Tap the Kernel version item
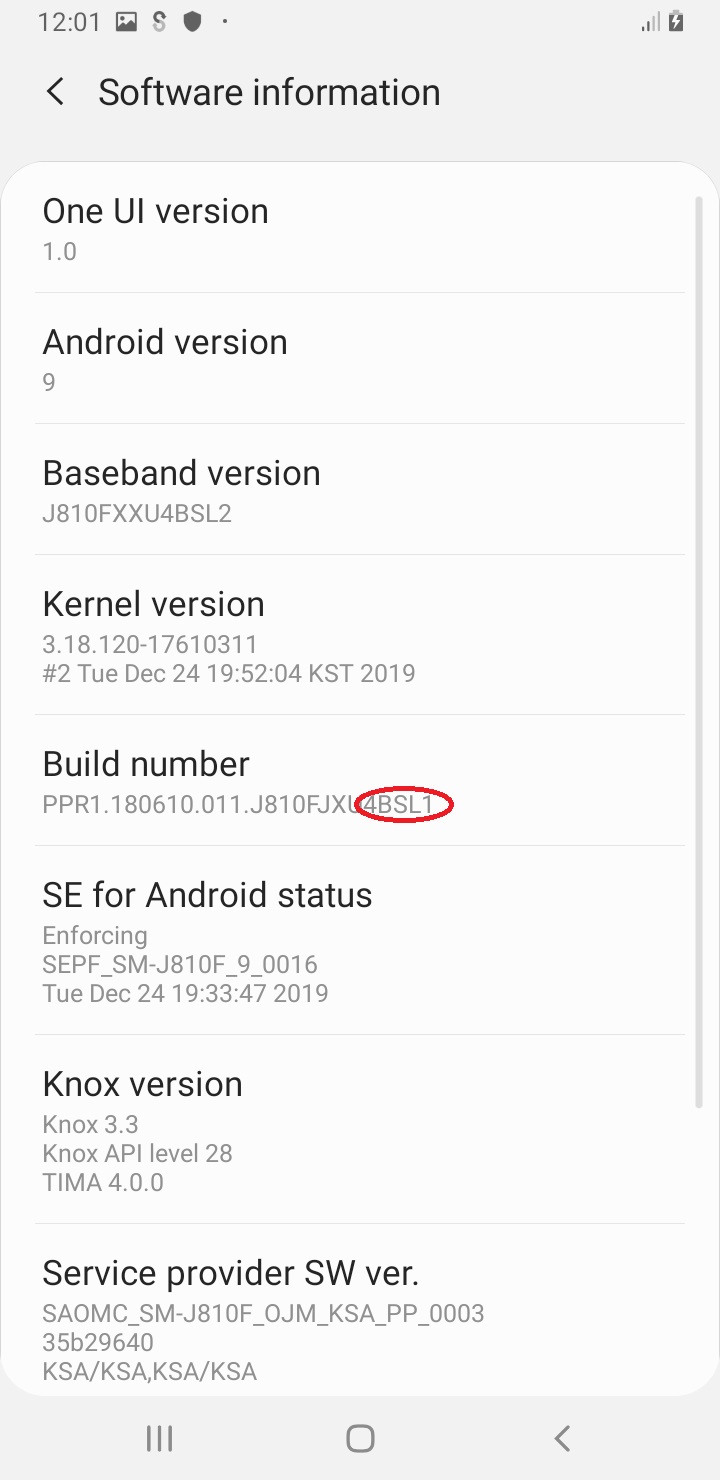This screenshot has width=720, height=1480. click(x=360, y=635)
